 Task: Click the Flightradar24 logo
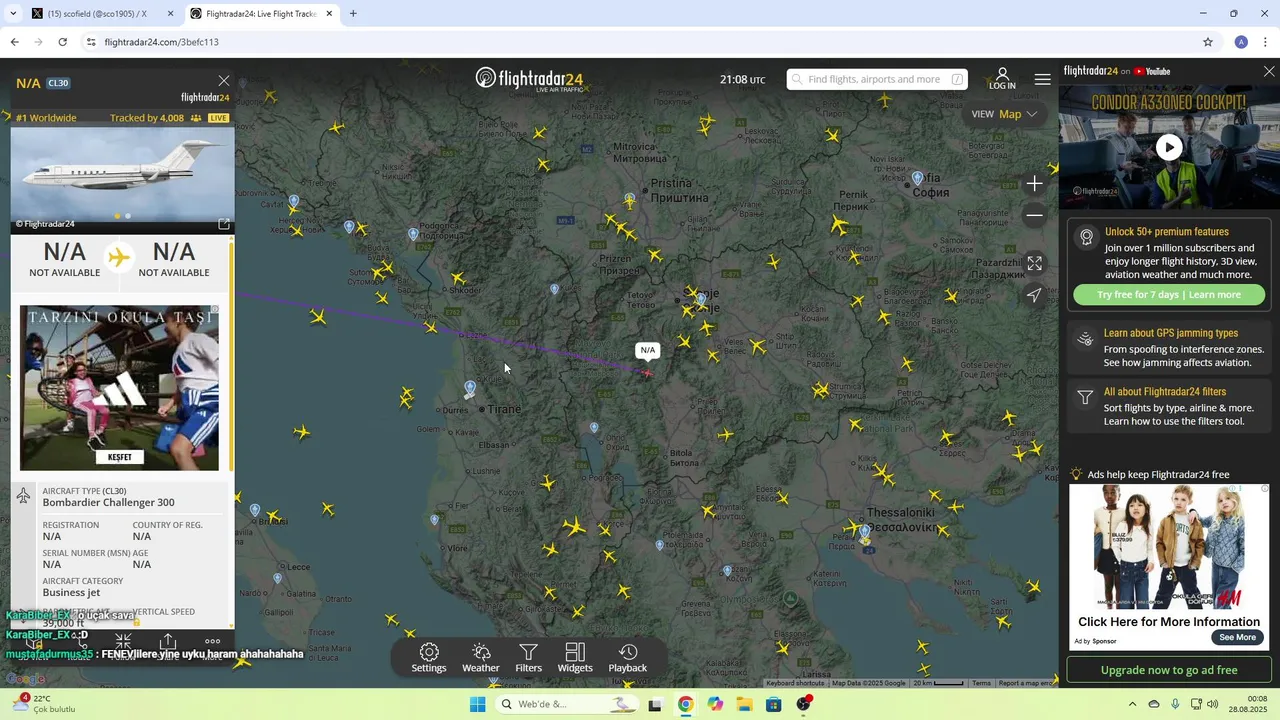tap(529, 79)
